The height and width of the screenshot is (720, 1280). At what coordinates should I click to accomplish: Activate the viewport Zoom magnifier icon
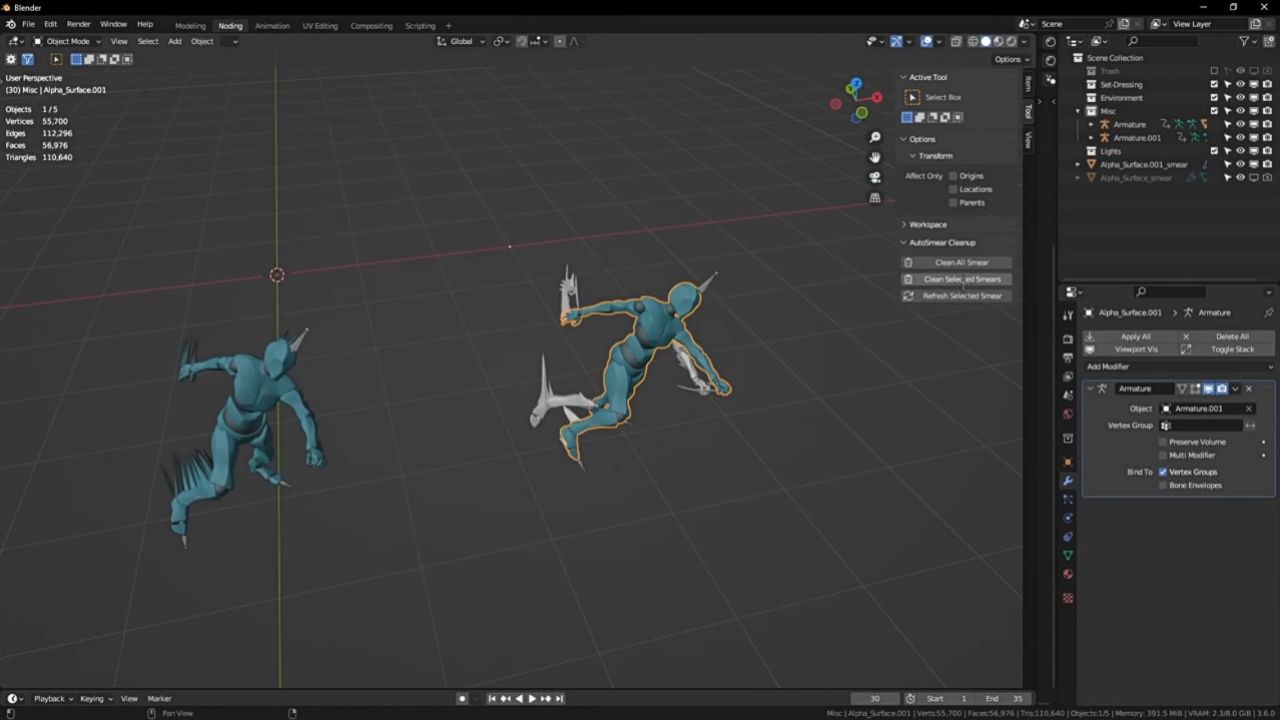[x=875, y=137]
